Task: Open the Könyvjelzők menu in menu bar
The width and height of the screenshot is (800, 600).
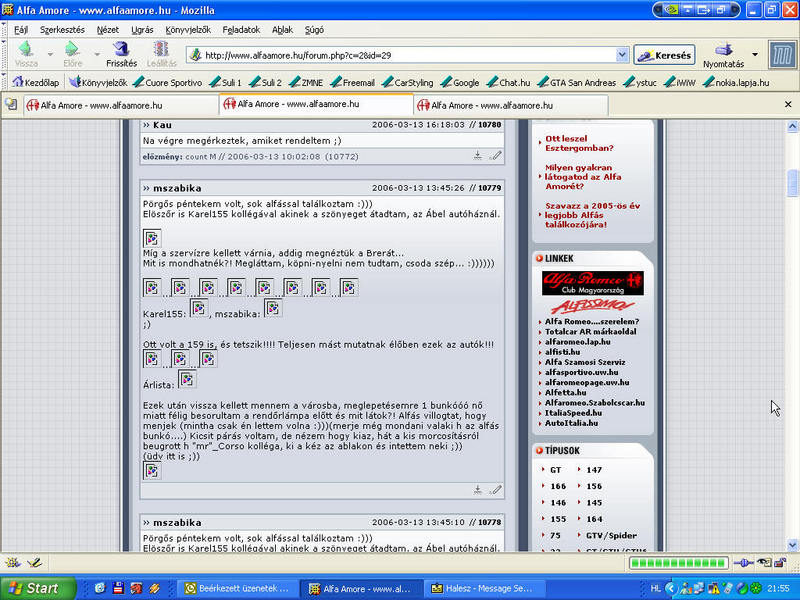Action: 188,30
